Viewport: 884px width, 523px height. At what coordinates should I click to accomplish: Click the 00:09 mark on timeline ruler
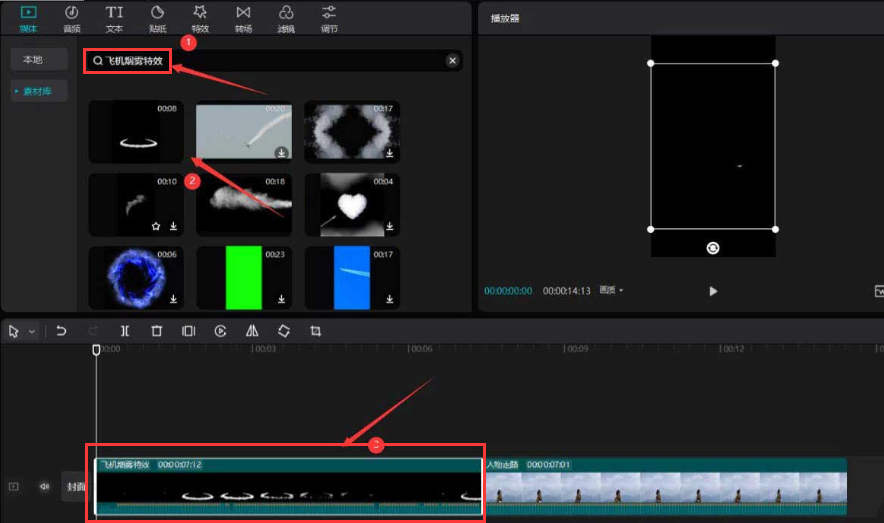pos(576,349)
